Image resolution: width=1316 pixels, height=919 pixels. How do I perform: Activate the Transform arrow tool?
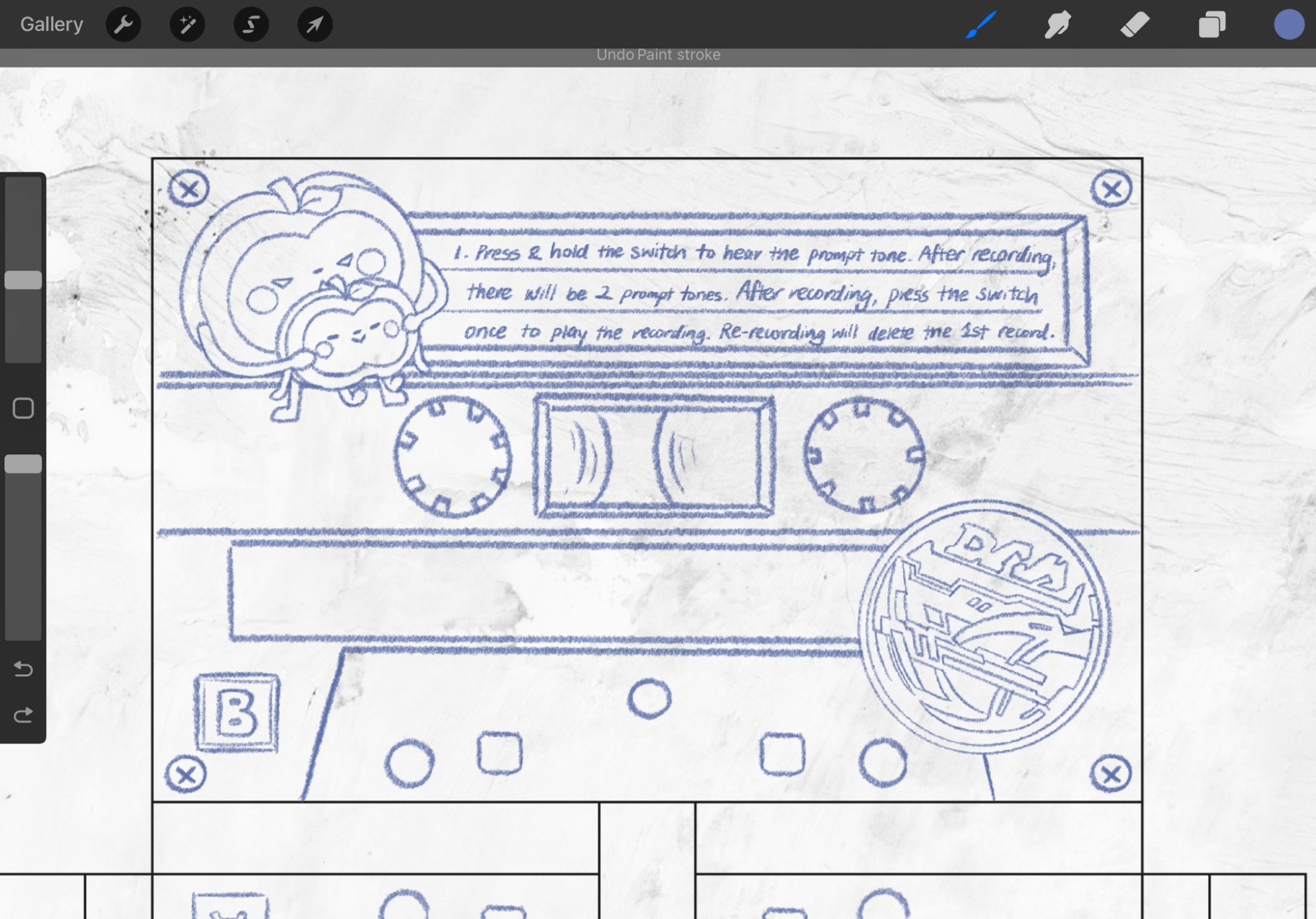coord(315,25)
